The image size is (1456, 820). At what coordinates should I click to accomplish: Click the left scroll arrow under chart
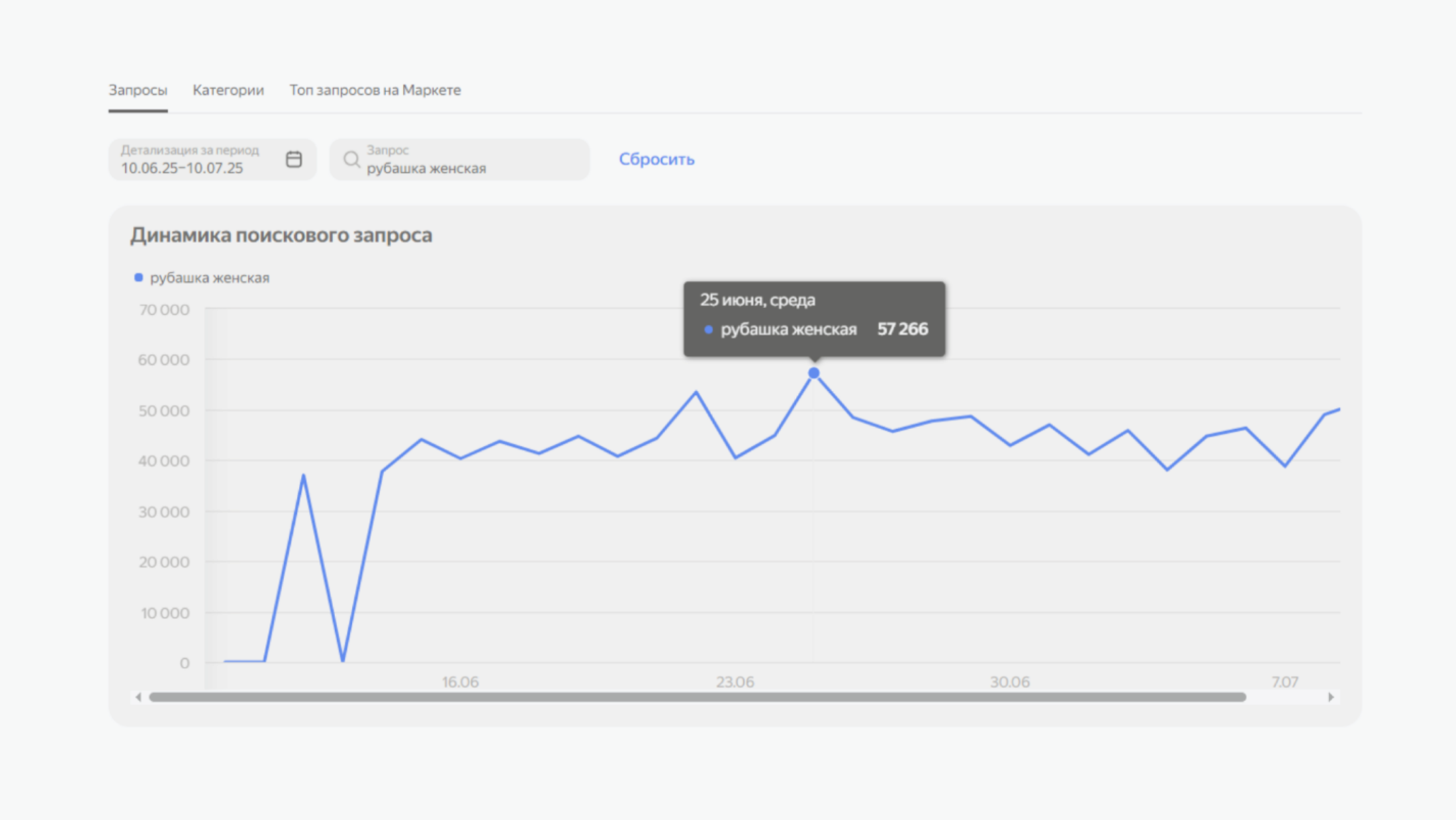coord(138,697)
